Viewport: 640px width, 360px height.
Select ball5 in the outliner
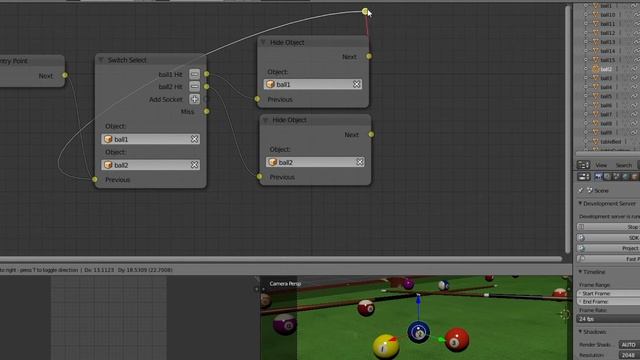tap(606, 96)
